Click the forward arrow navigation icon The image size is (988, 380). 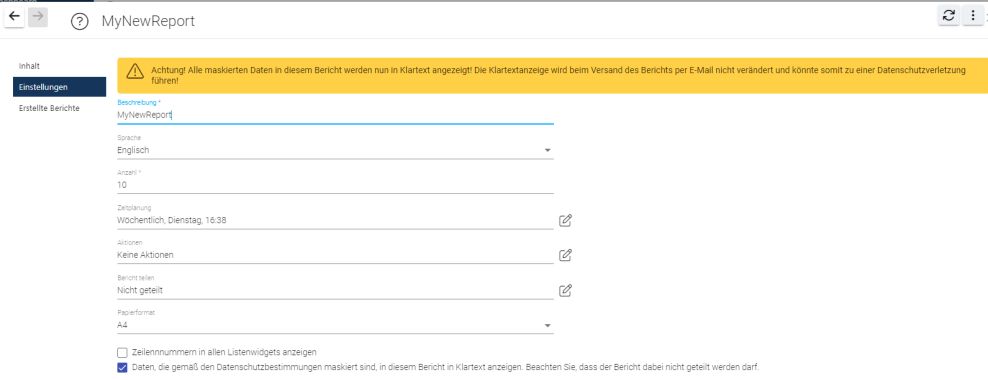38,18
